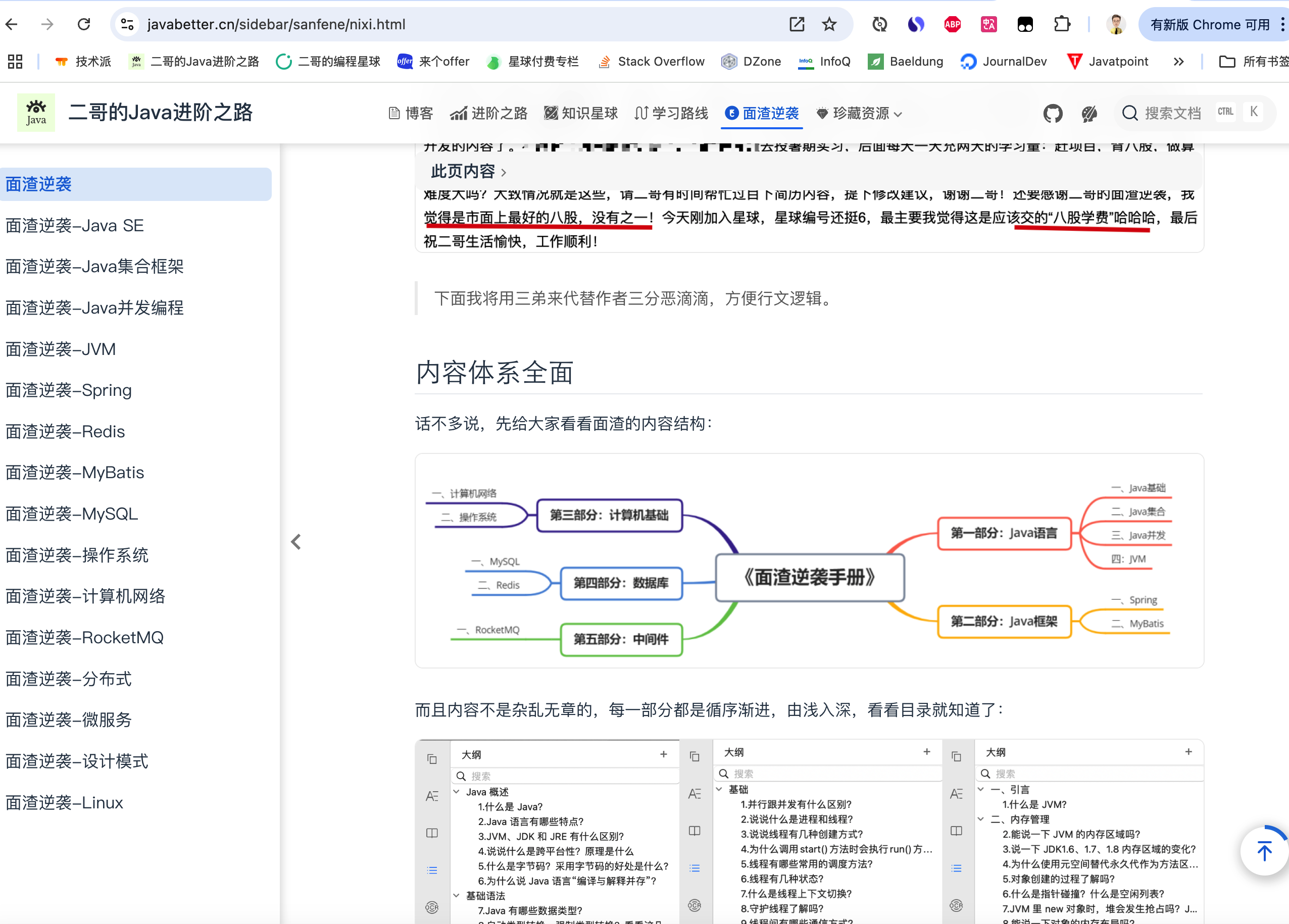The height and width of the screenshot is (924, 1289).
Task: Click the browser extensions puzzle icon
Action: [x=1062, y=24]
